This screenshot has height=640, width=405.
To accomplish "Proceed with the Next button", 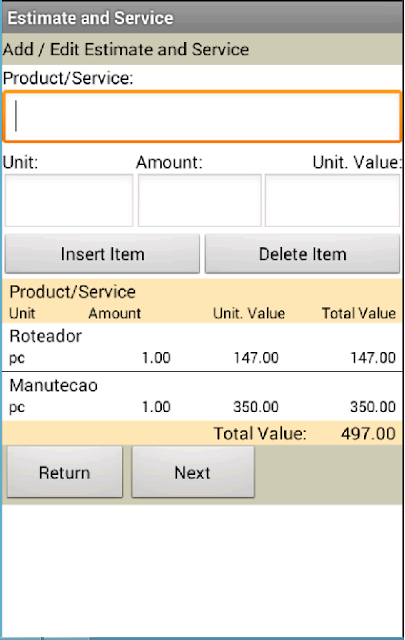I will point(193,472).
